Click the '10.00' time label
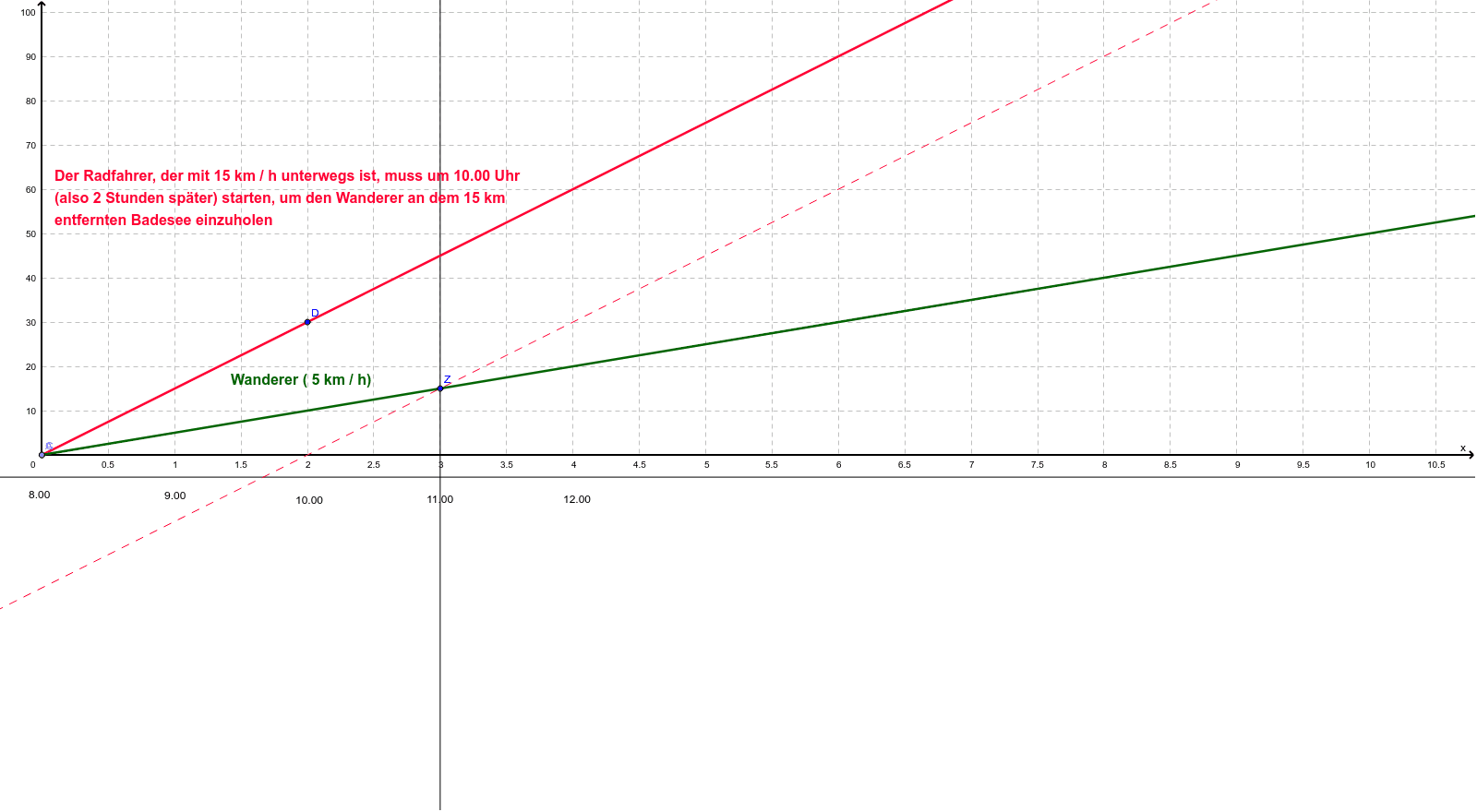The height and width of the screenshot is (812, 1477). click(309, 500)
